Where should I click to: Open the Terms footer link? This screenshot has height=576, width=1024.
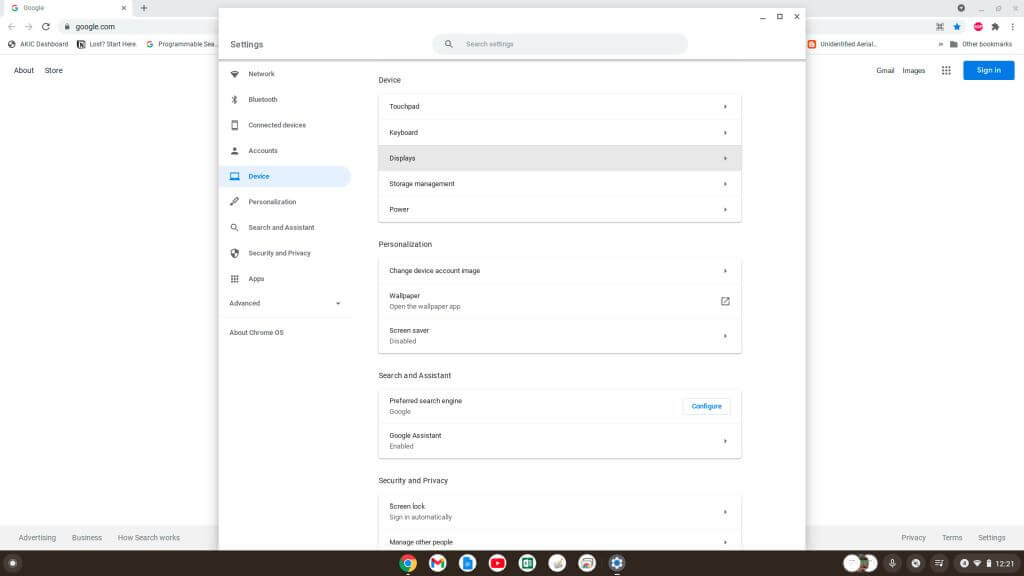tap(952, 537)
